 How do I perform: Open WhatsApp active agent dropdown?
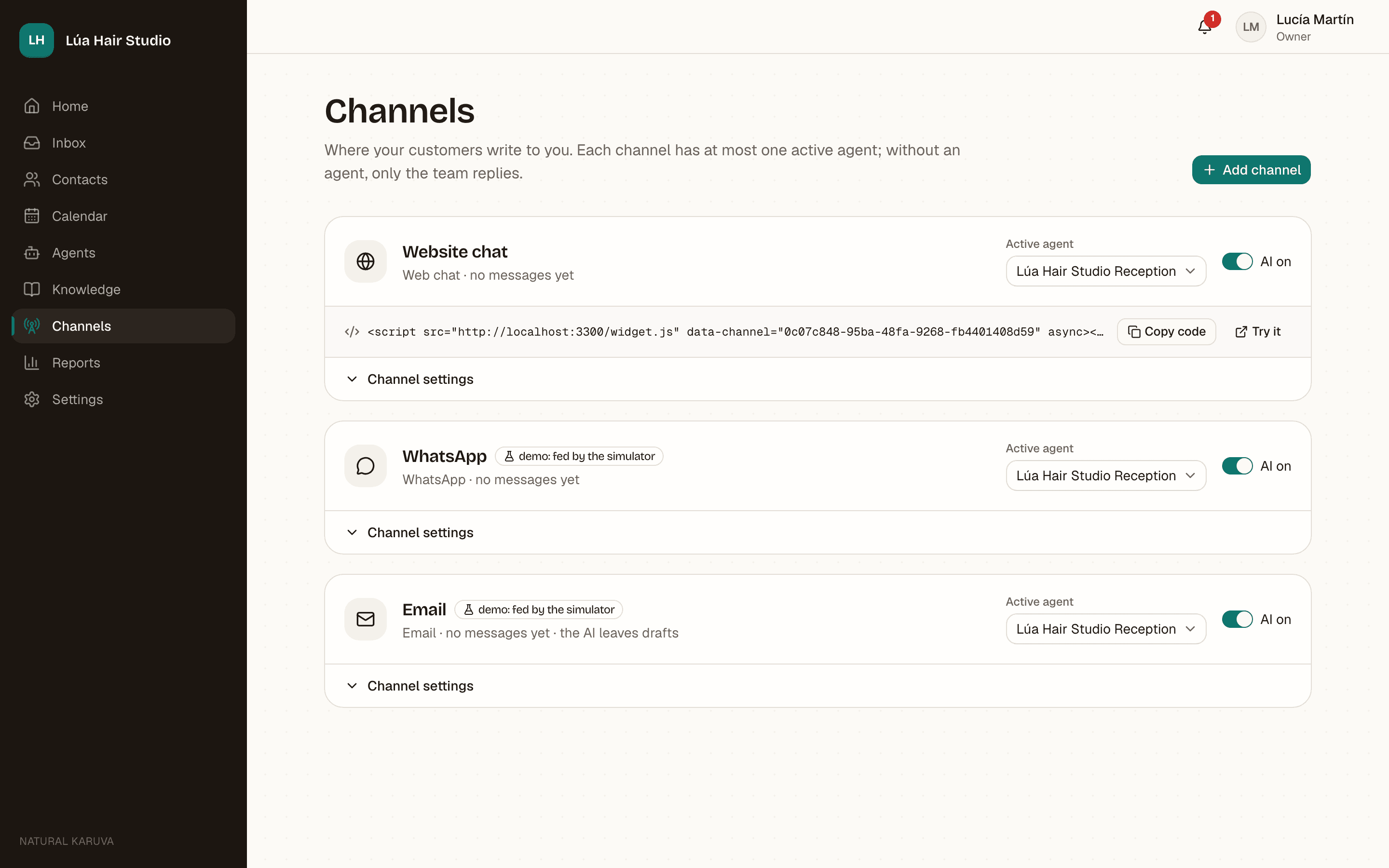click(1105, 476)
